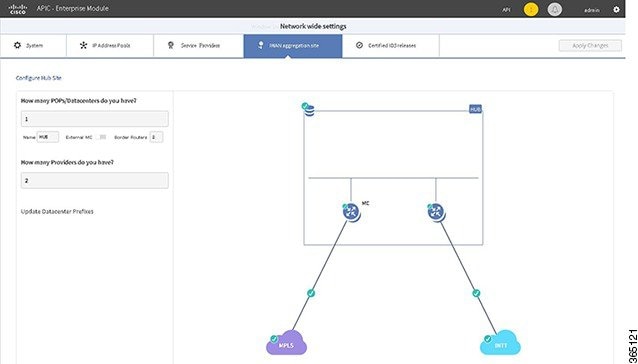Select the WAN aggregation site tab
The image size is (638, 364).
coord(293,46)
